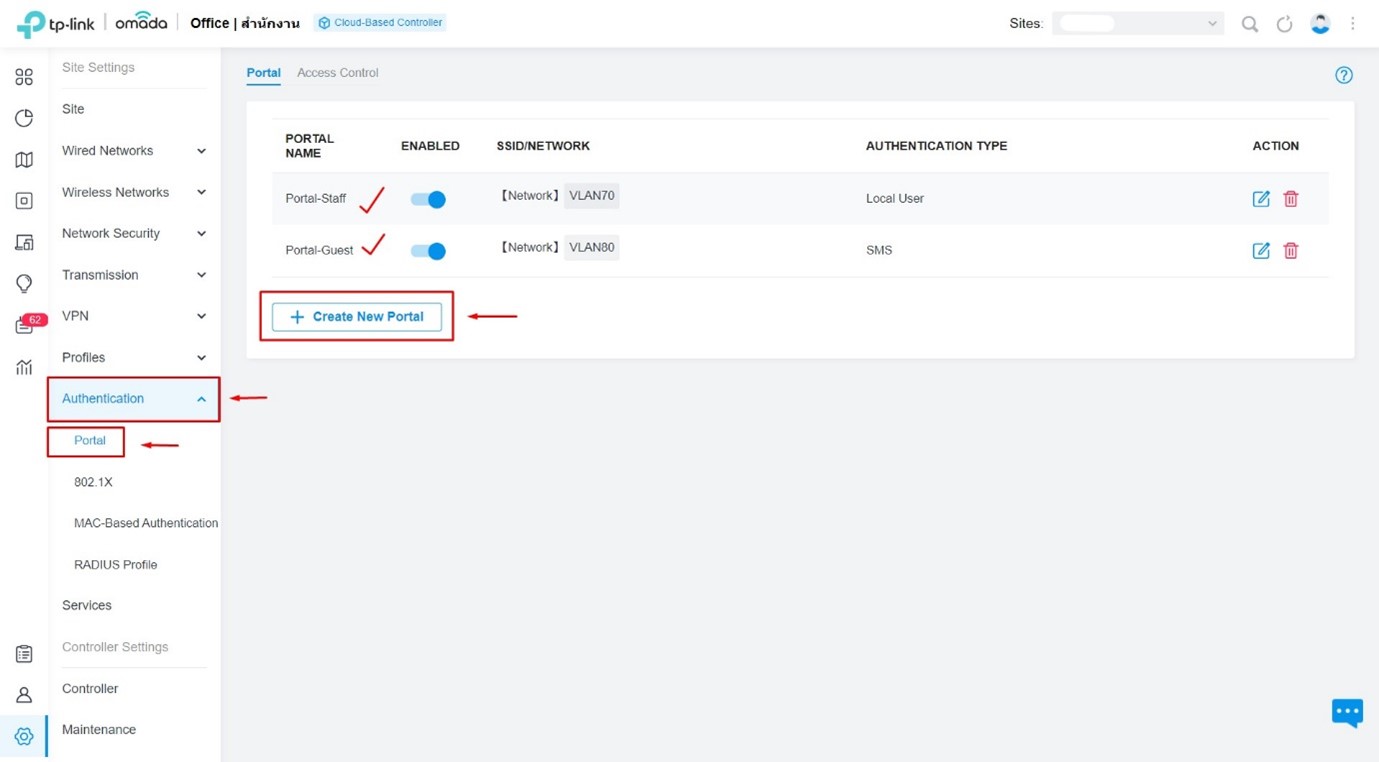This screenshot has height=762, width=1379.
Task: Delete the Portal-Staff portal
Action: point(1290,199)
